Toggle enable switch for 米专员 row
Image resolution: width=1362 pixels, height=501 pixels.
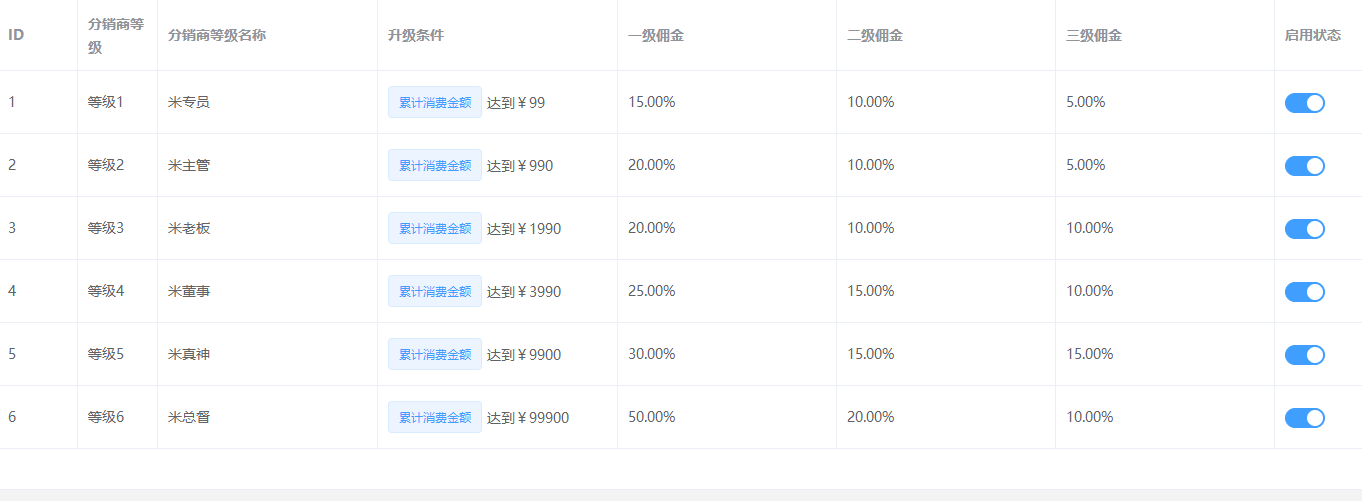pos(1304,102)
